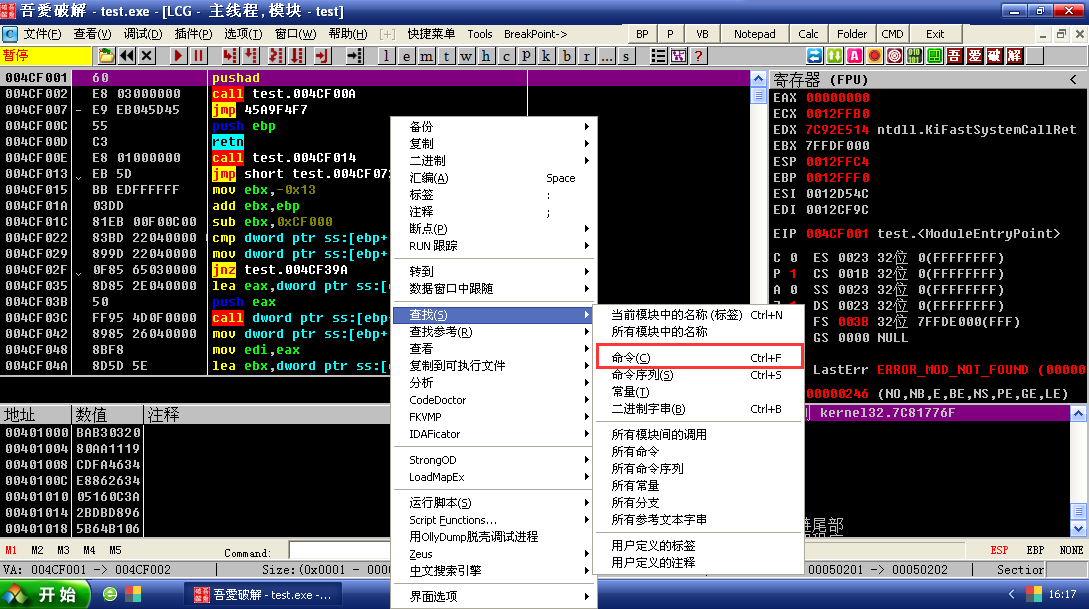This screenshot has height=609, width=1089.
Task: Click the blue swap arrows plugin icon
Action: (x=814, y=56)
